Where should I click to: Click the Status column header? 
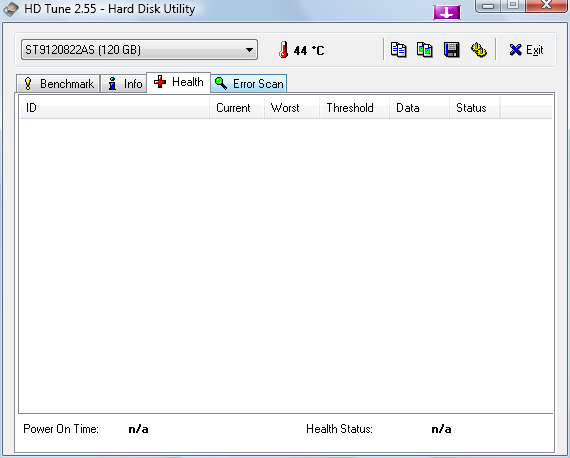tap(475, 108)
